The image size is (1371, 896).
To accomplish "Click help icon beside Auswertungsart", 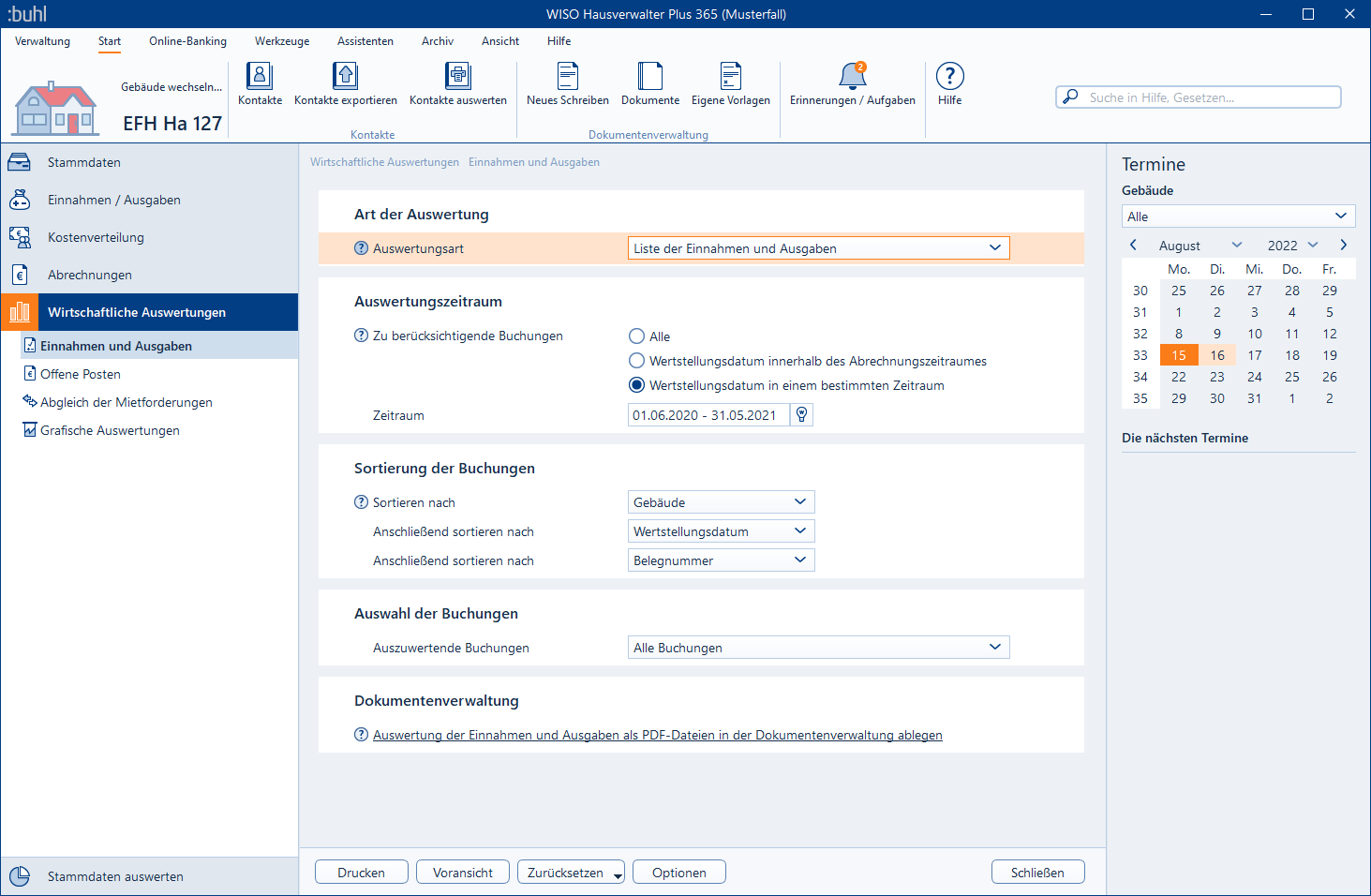I will (x=361, y=248).
